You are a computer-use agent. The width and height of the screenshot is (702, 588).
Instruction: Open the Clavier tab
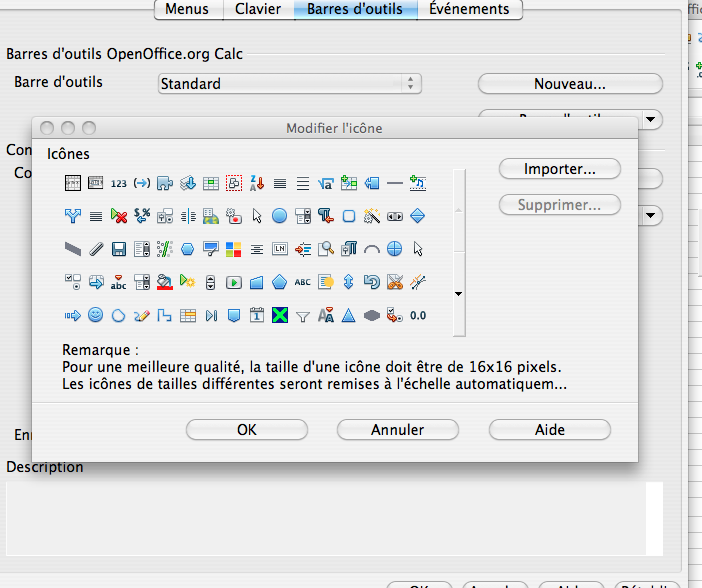258,9
